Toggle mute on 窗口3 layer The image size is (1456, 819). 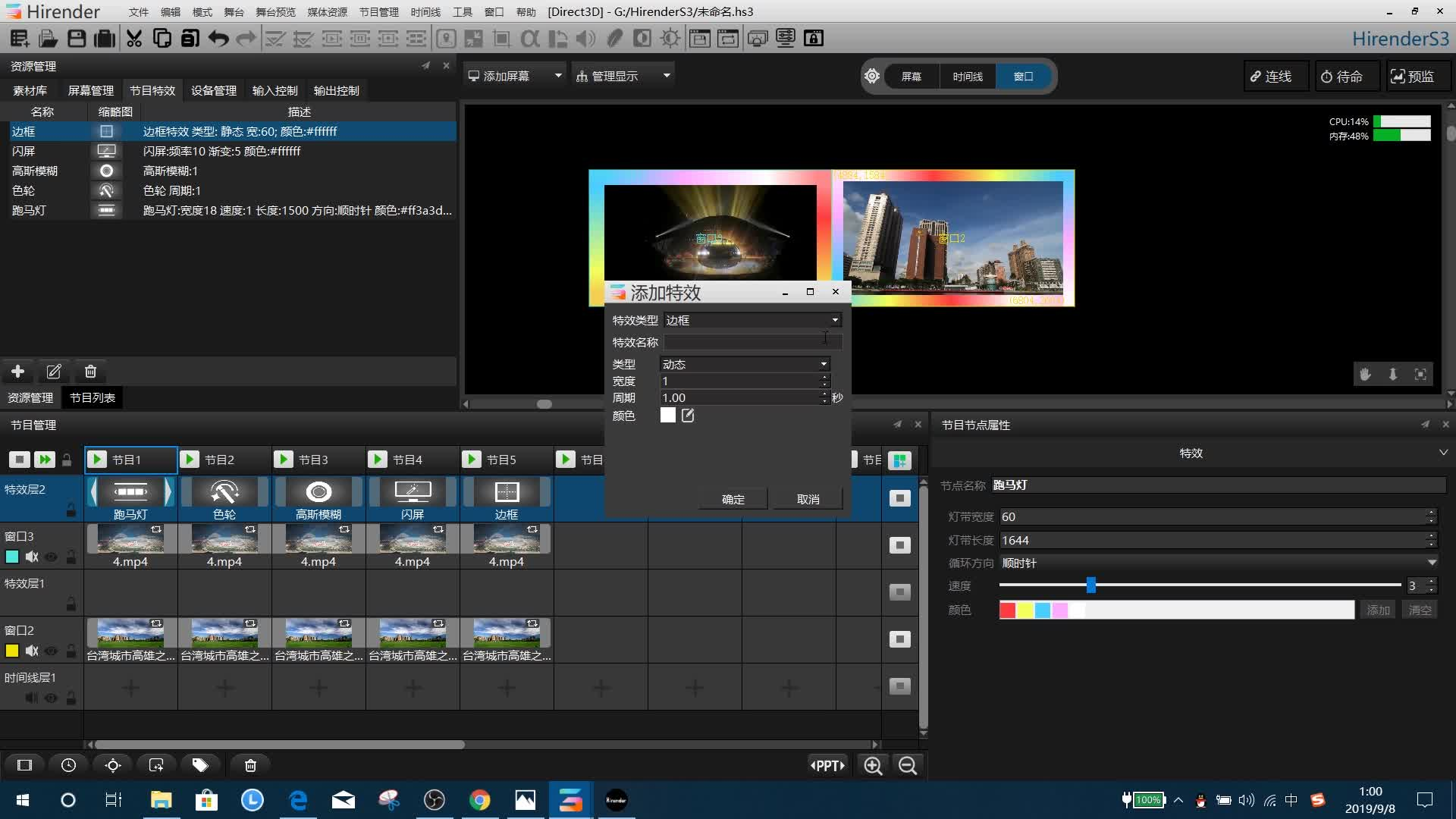pyautogui.click(x=32, y=557)
